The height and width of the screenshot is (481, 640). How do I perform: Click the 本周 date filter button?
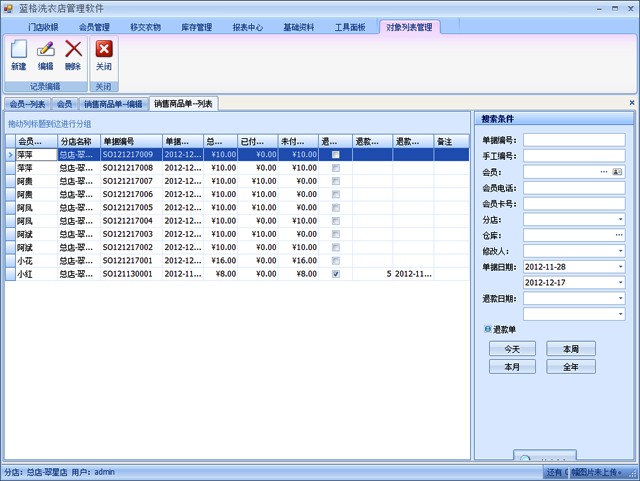pos(571,349)
